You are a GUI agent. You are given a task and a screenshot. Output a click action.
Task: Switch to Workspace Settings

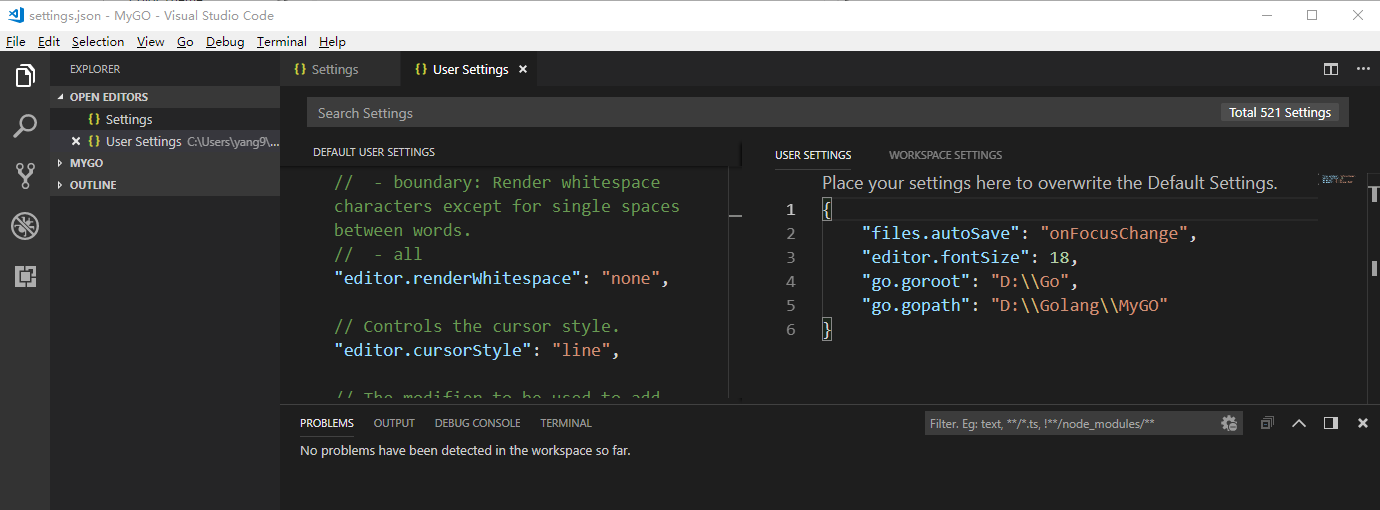[945, 155]
